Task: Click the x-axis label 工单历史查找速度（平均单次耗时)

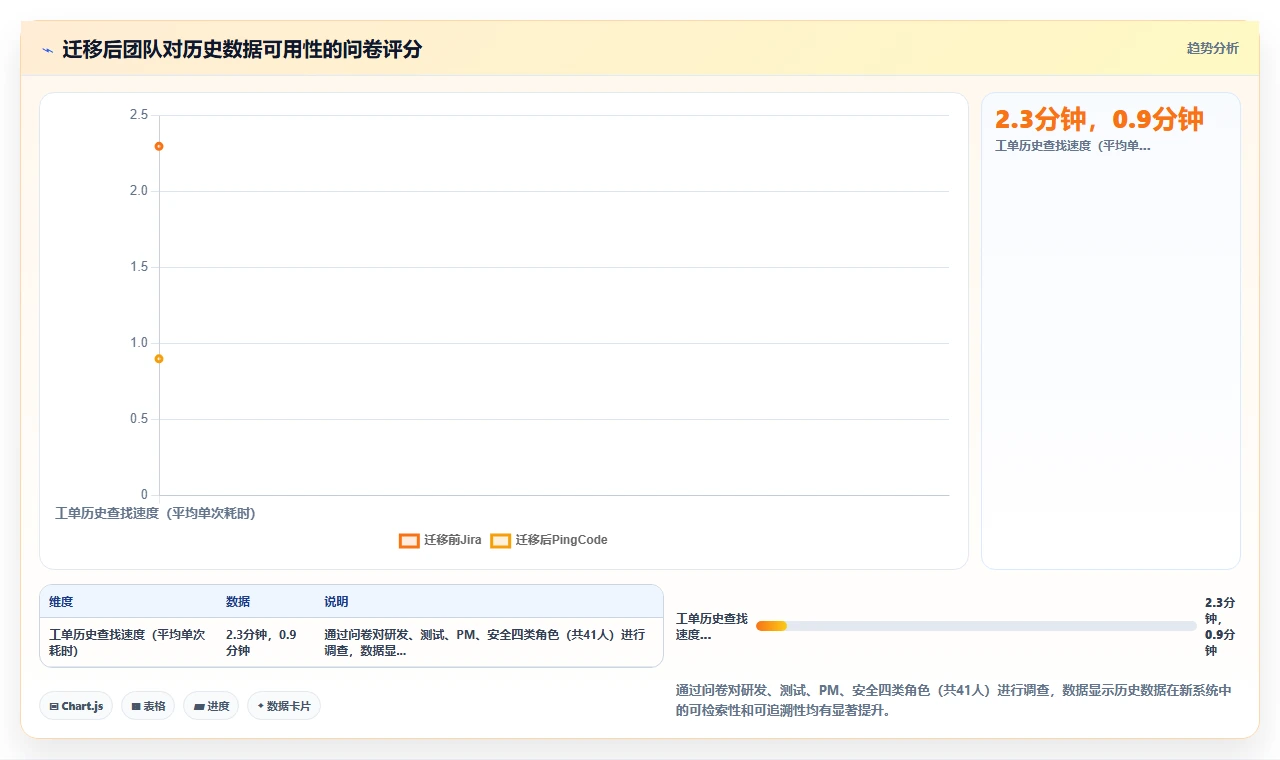Action: point(155,513)
